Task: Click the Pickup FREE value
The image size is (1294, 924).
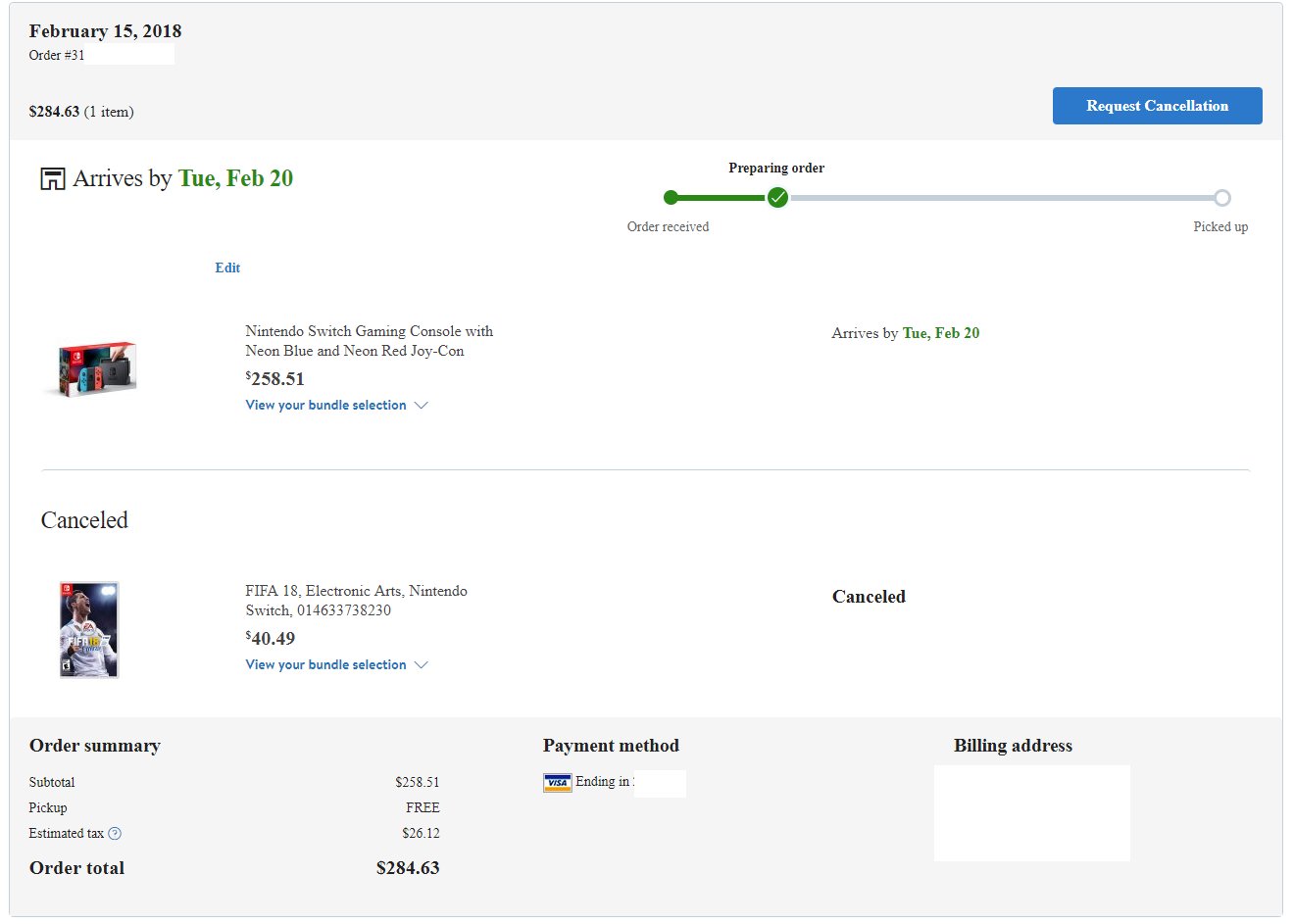Action: [x=423, y=808]
